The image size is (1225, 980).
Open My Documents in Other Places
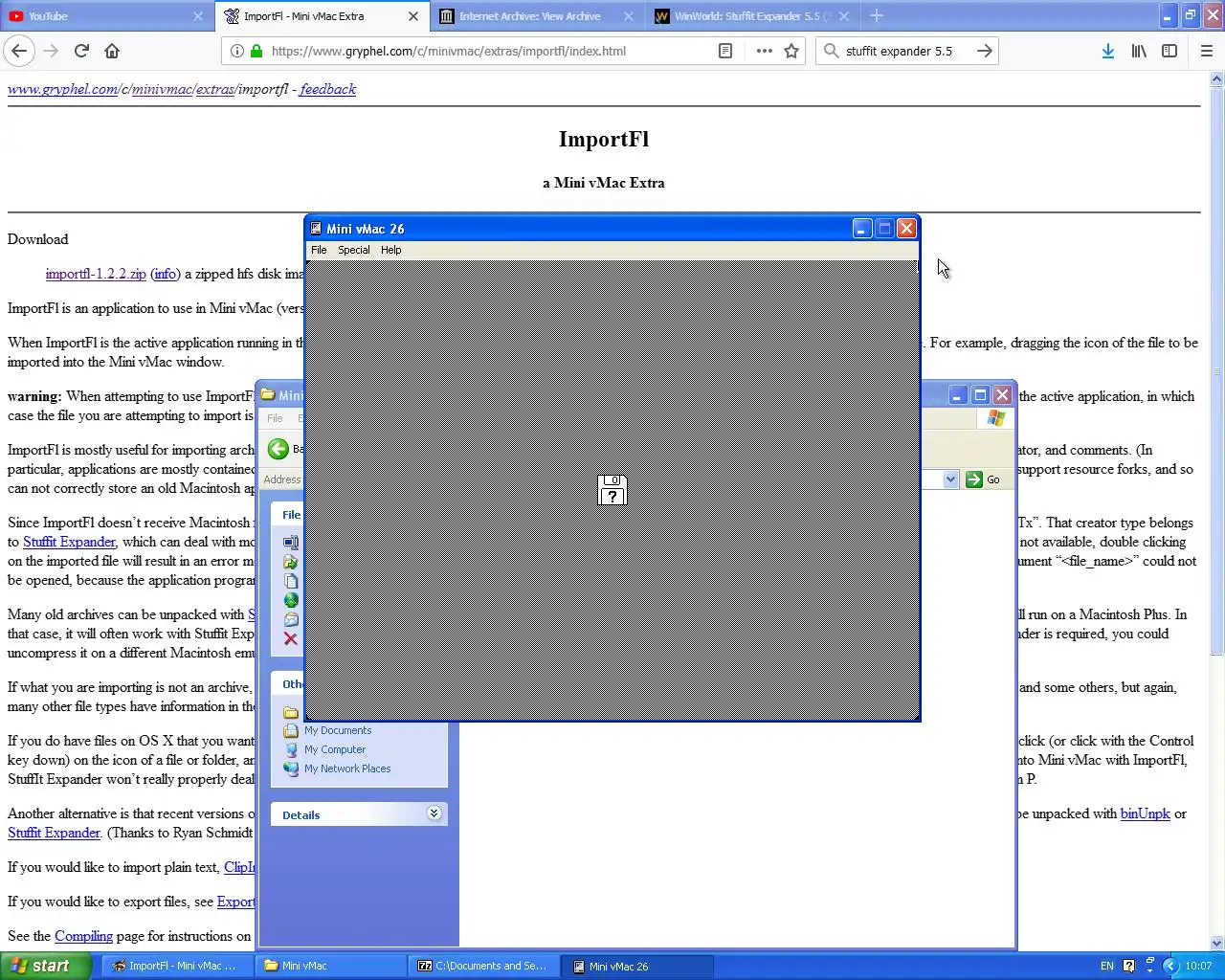(338, 730)
